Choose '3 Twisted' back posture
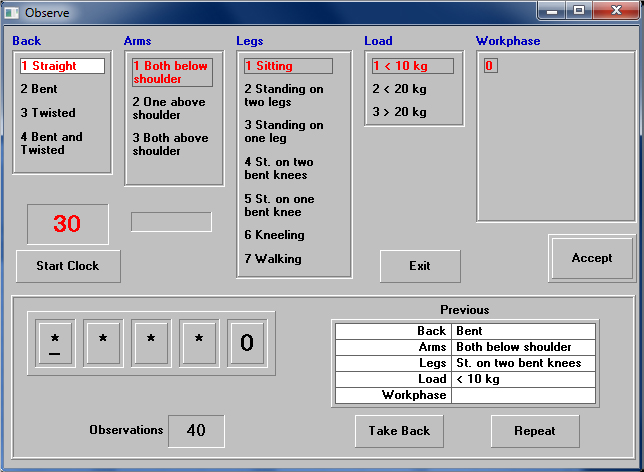The height and width of the screenshot is (472, 644). (x=48, y=113)
